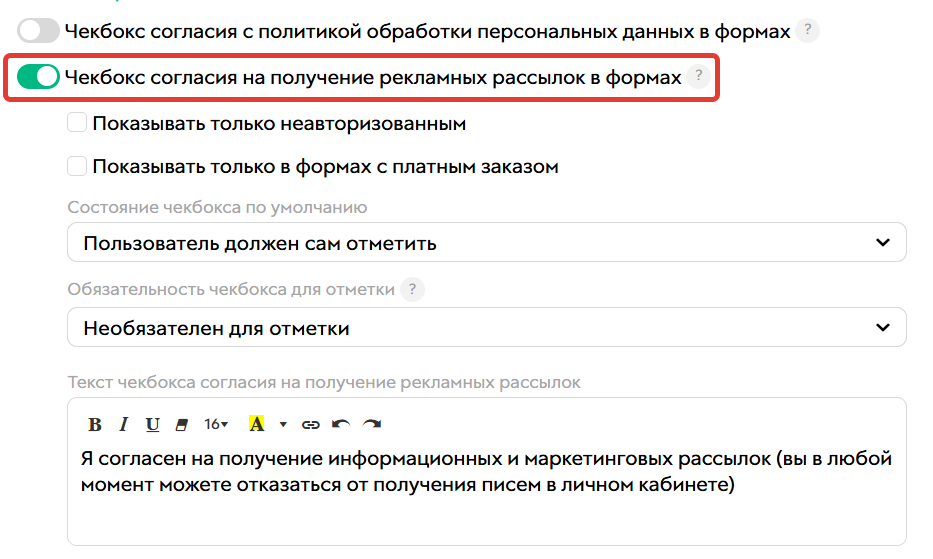Screen dimensions: 933x559
Task: Toggle underline formatting in editor
Action: pyautogui.click(x=152, y=424)
